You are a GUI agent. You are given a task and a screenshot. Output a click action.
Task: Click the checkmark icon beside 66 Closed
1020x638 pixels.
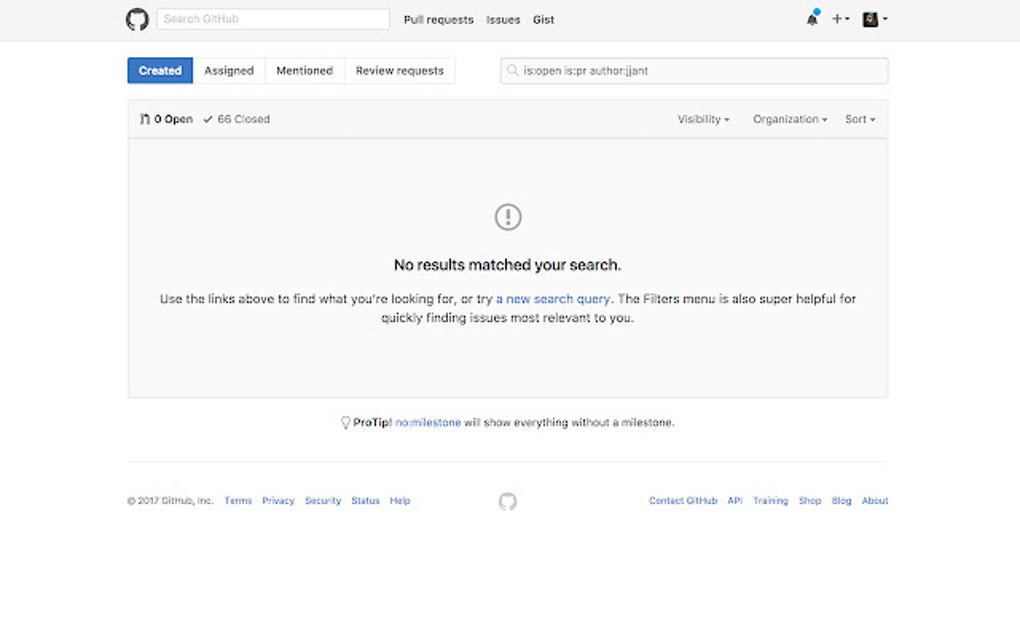(x=208, y=119)
